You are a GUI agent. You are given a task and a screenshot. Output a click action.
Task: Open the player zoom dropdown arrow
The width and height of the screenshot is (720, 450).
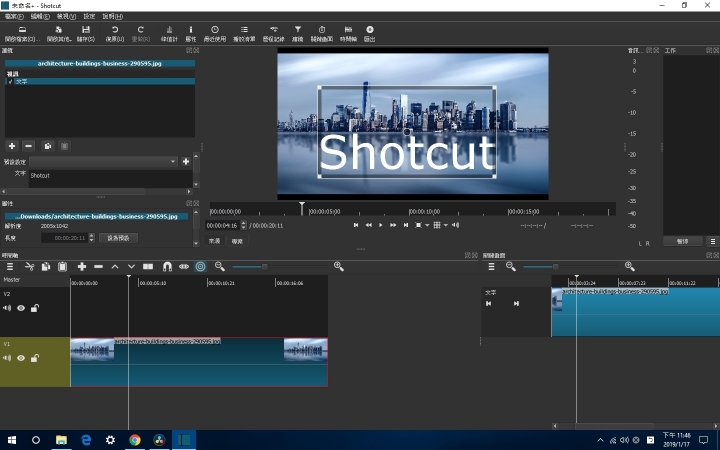click(427, 225)
